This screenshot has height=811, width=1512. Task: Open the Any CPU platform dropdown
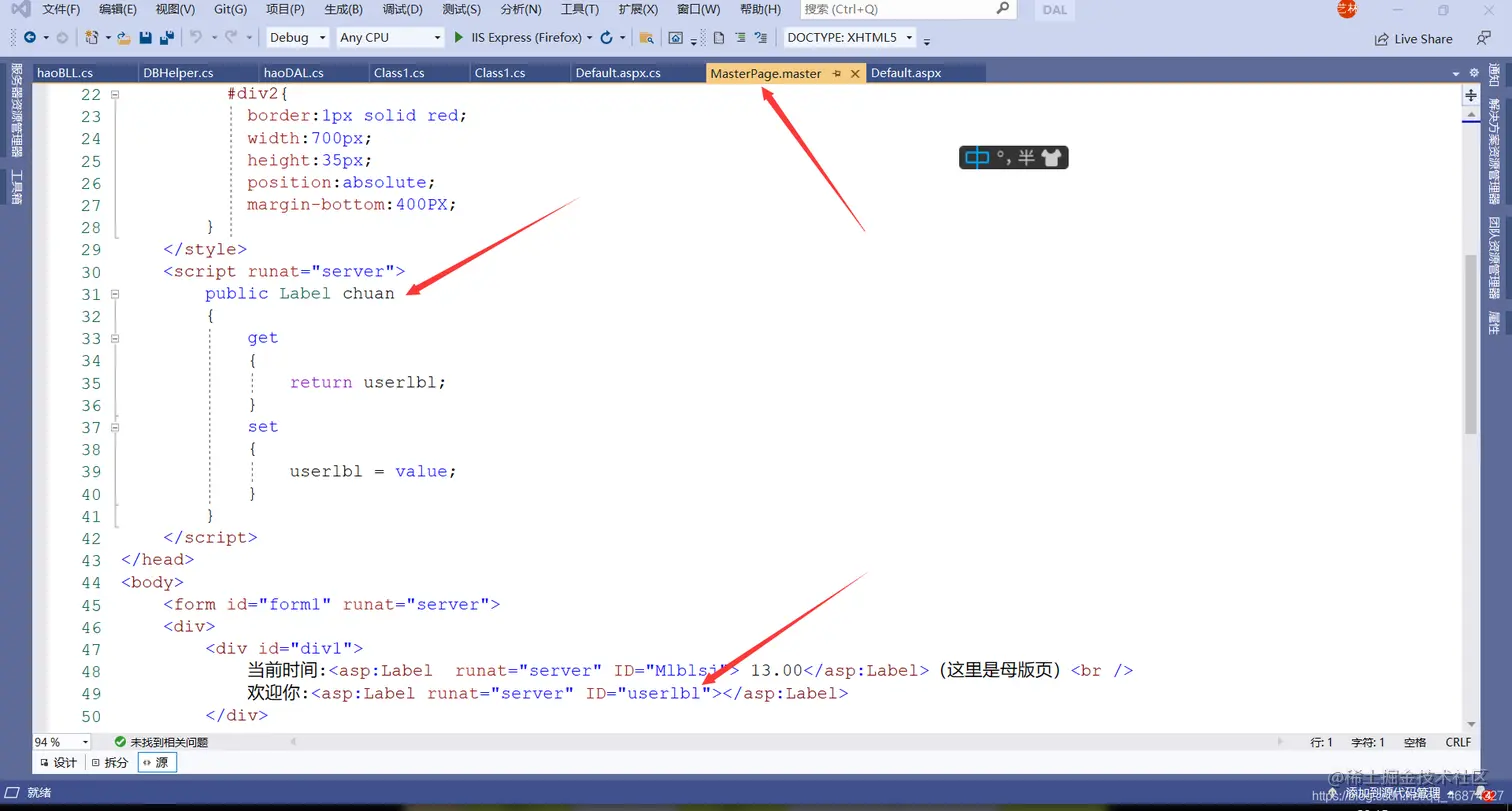pyautogui.click(x=389, y=38)
